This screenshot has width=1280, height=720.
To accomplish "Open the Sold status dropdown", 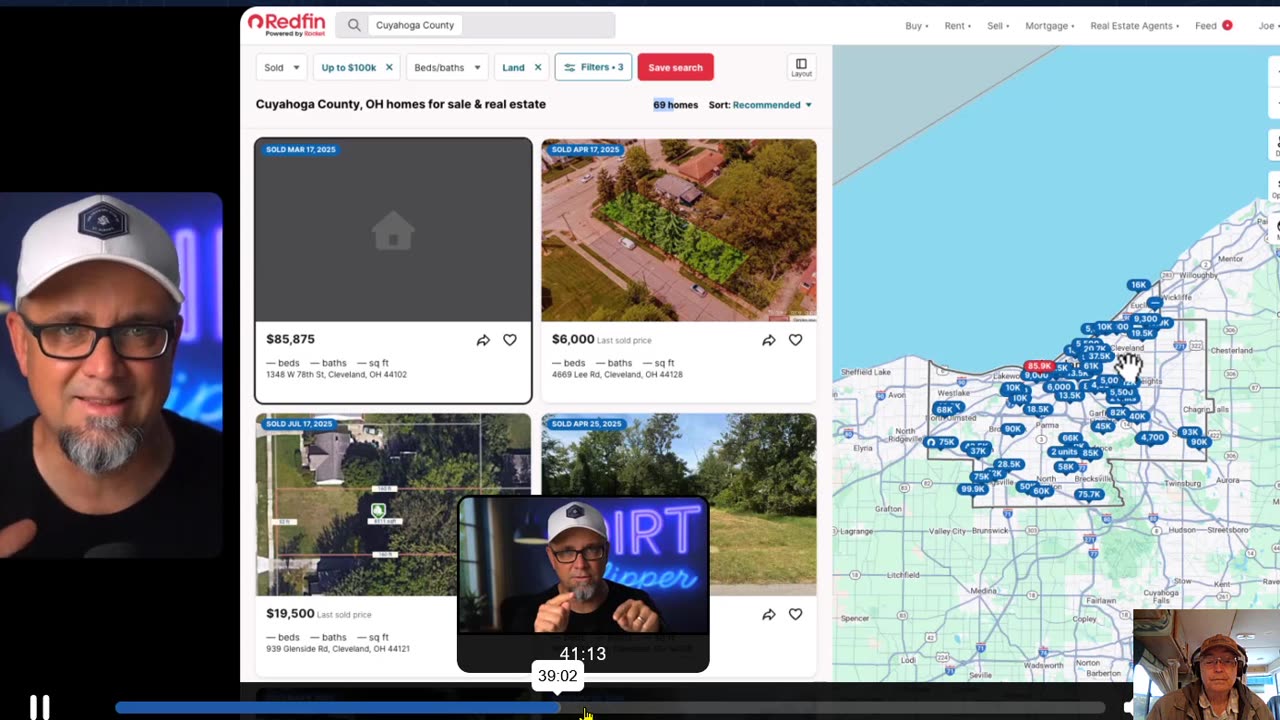I will coord(282,67).
